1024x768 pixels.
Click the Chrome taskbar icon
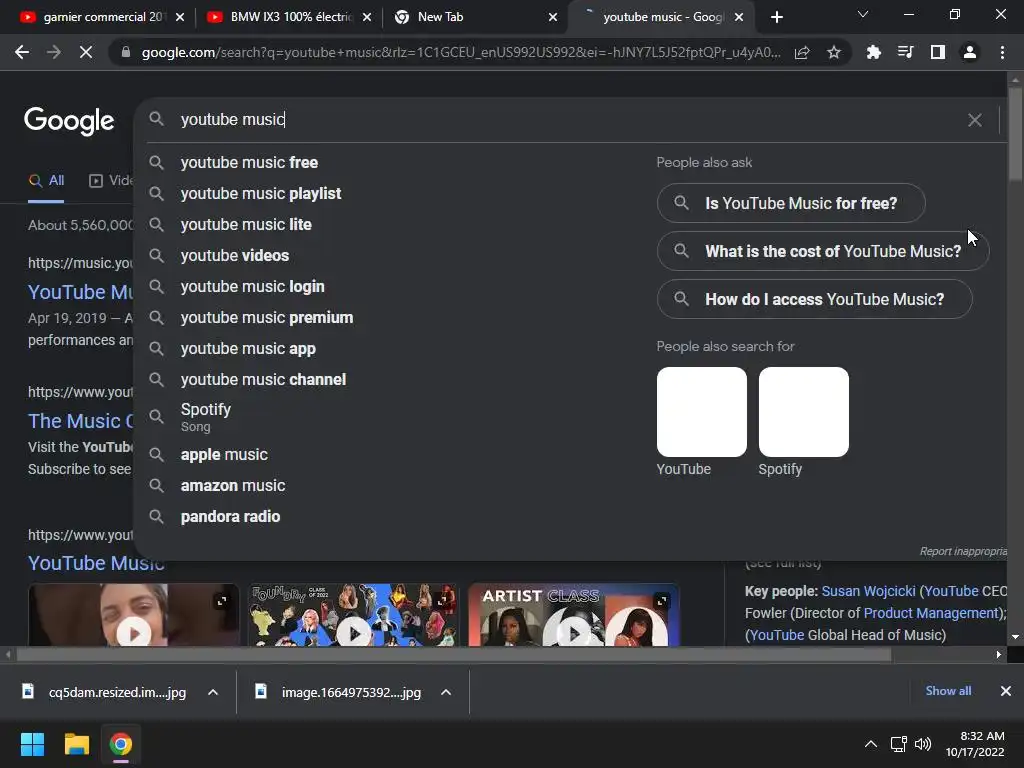coord(120,744)
